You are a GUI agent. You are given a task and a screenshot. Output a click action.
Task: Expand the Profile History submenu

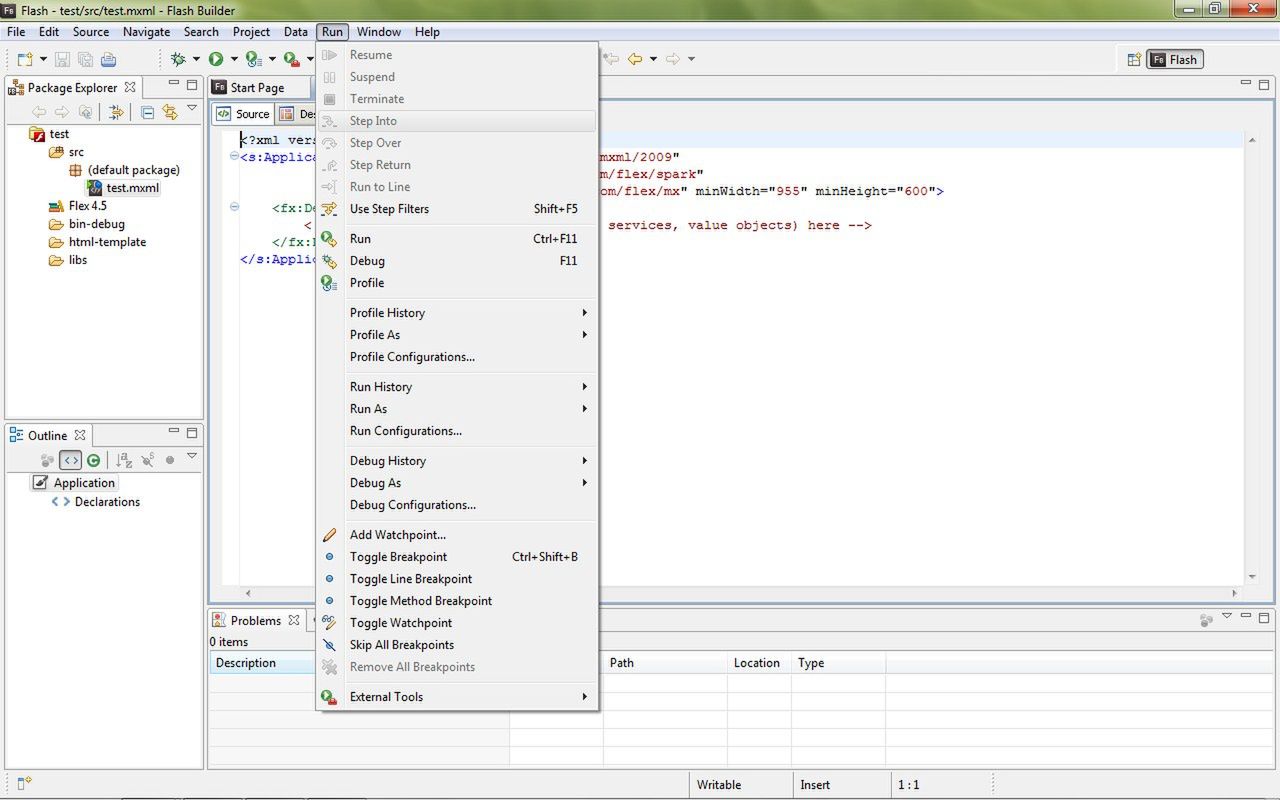pos(457,313)
